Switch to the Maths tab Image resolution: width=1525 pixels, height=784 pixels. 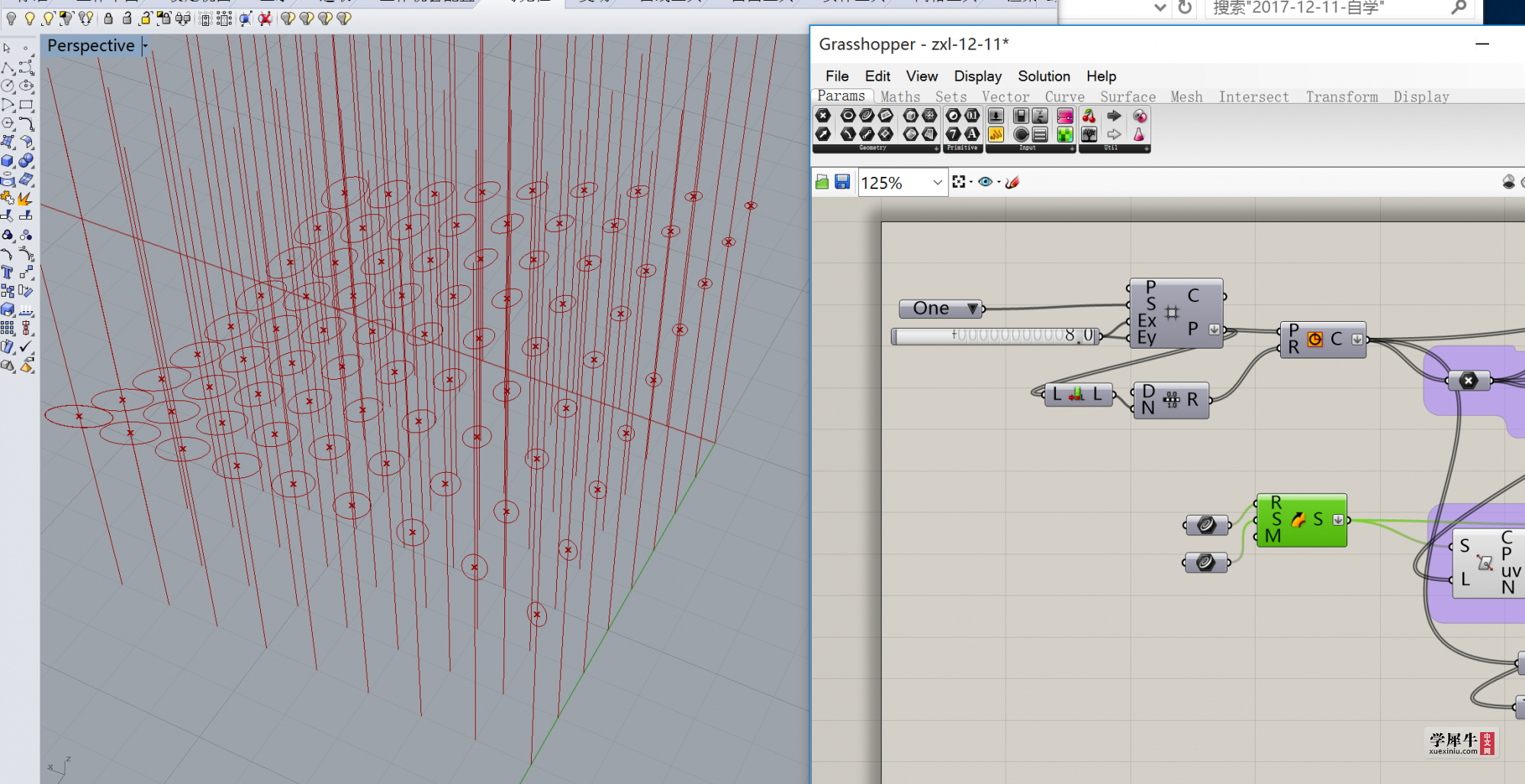[900, 97]
